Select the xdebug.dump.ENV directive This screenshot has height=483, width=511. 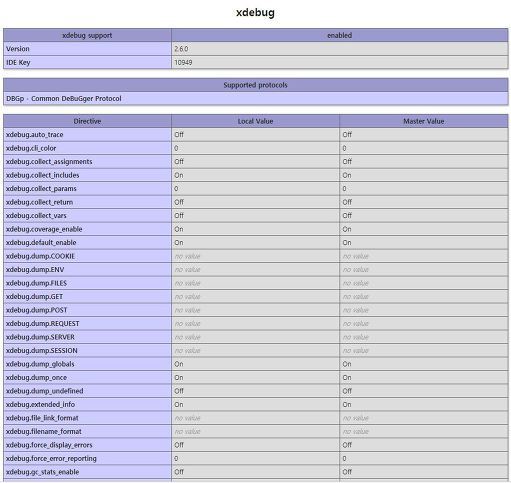tap(35, 270)
